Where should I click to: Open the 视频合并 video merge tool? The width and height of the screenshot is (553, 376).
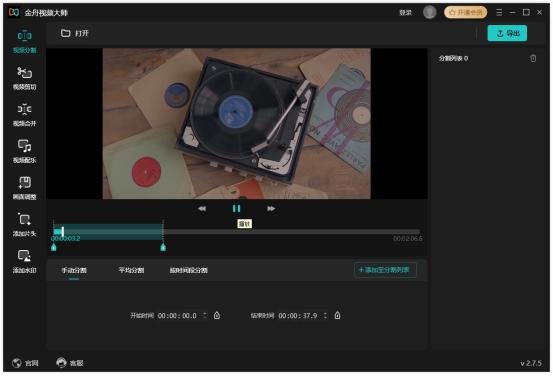24,115
